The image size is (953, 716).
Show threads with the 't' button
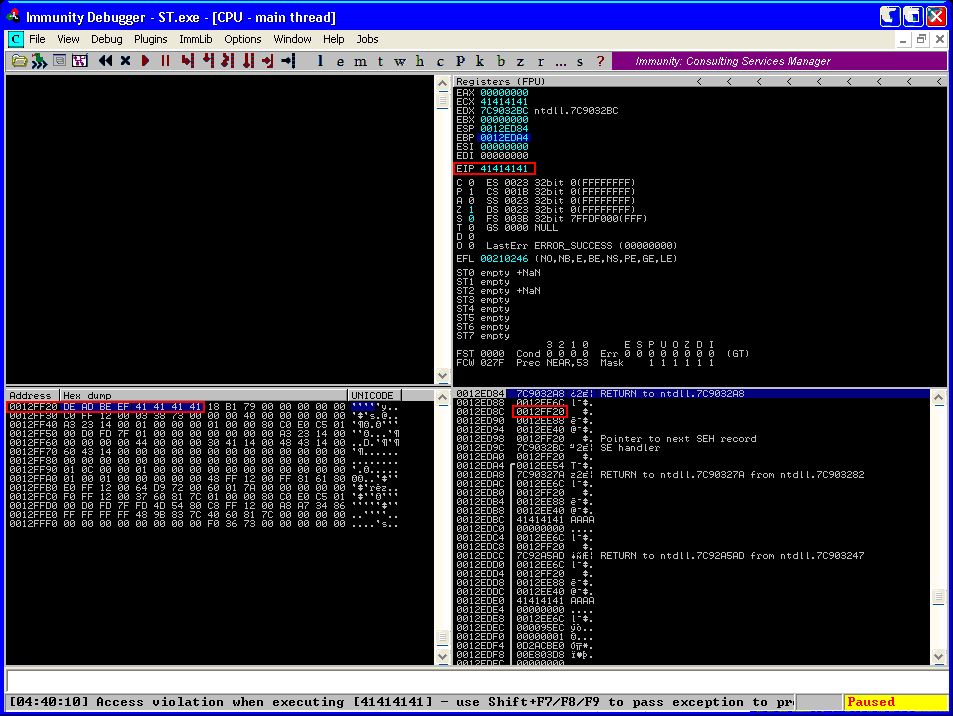(x=380, y=61)
